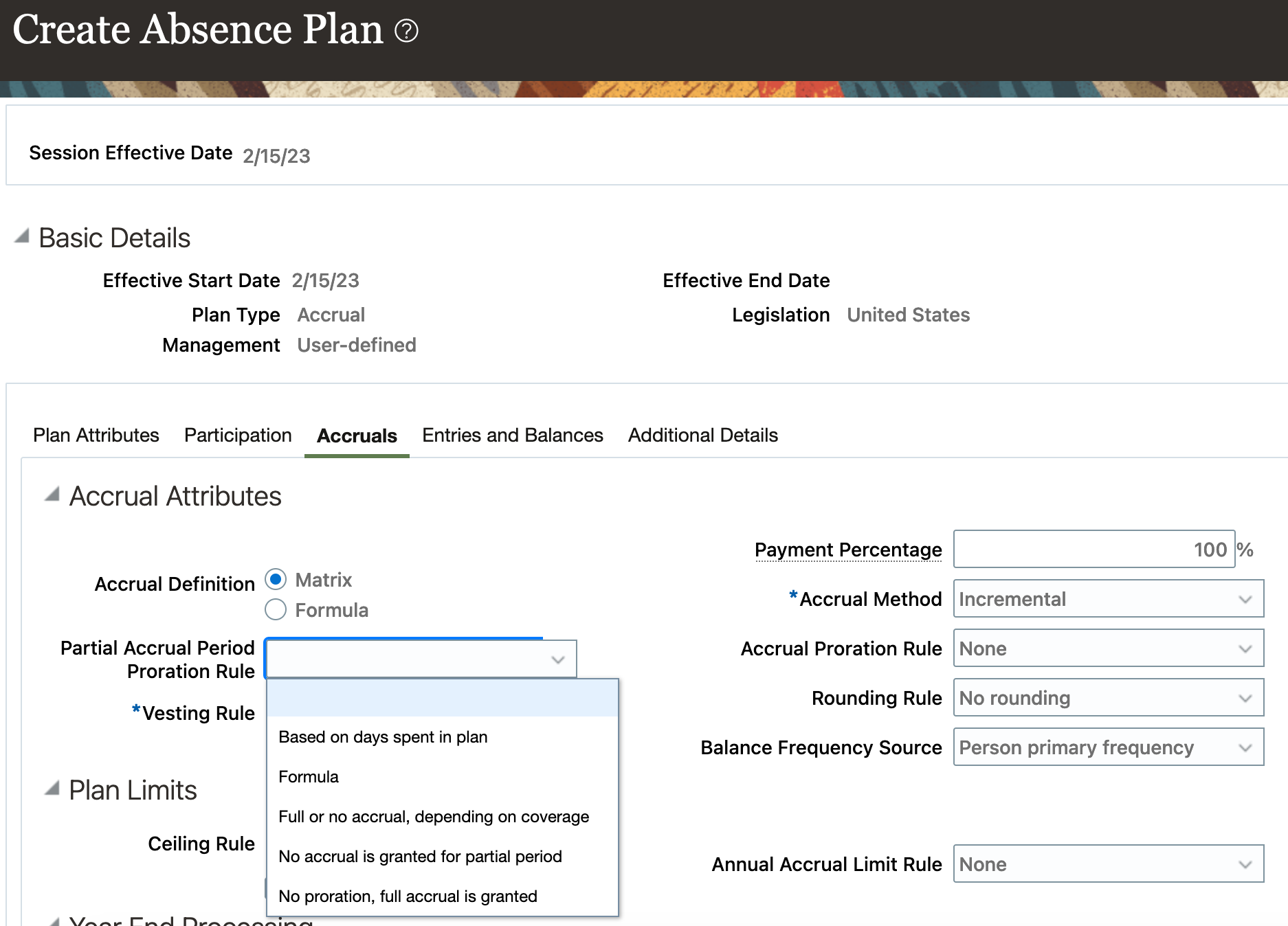
Task: Switch to the Participation tab
Action: pyautogui.click(x=238, y=436)
